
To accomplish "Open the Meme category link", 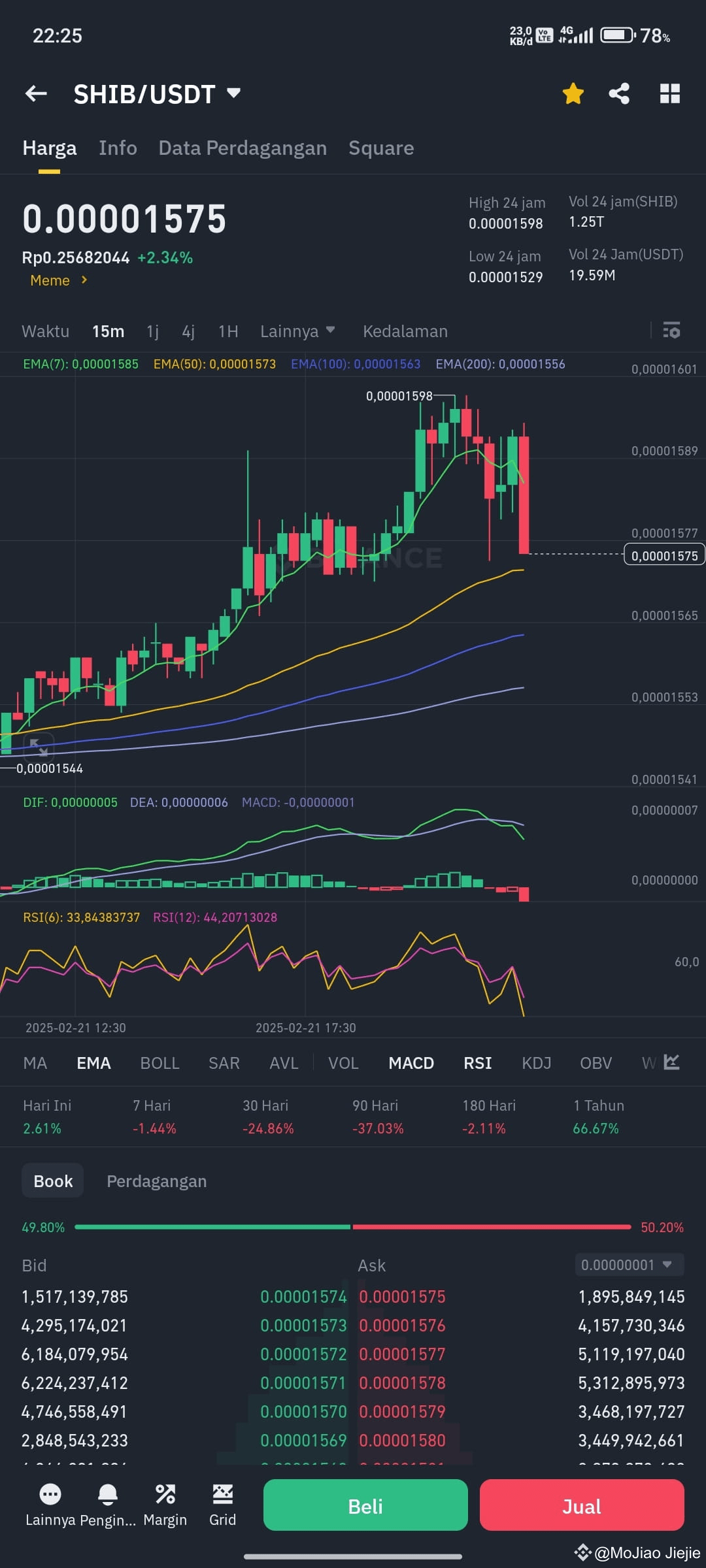I will point(58,280).
